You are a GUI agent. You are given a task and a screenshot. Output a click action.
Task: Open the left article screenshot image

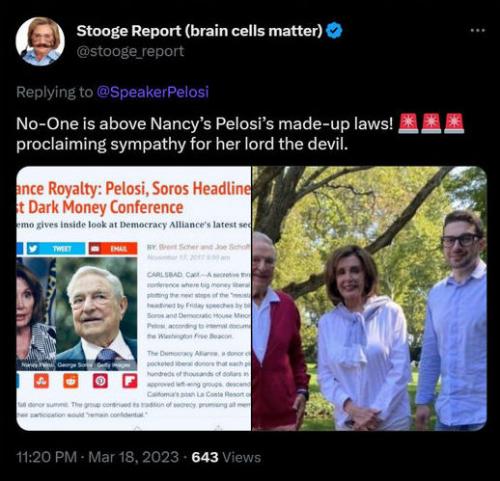pos(134,298)
